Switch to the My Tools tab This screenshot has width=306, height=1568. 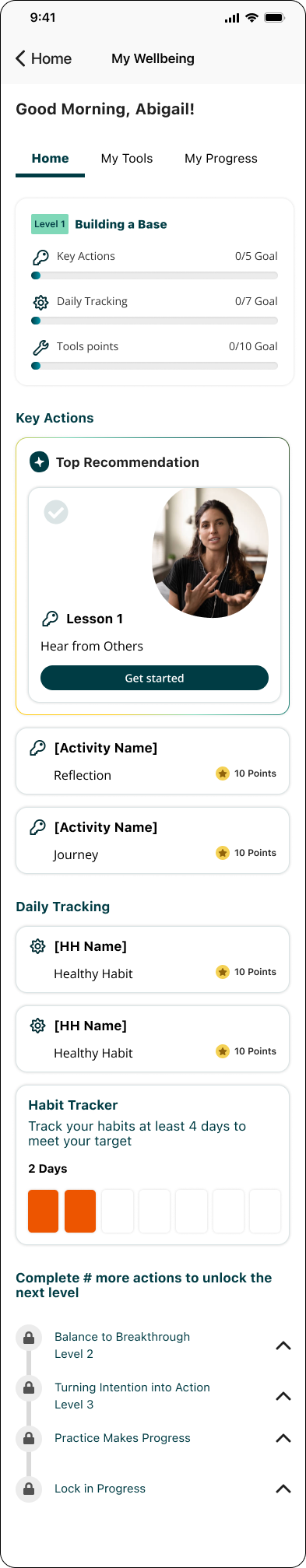point(127,159)
